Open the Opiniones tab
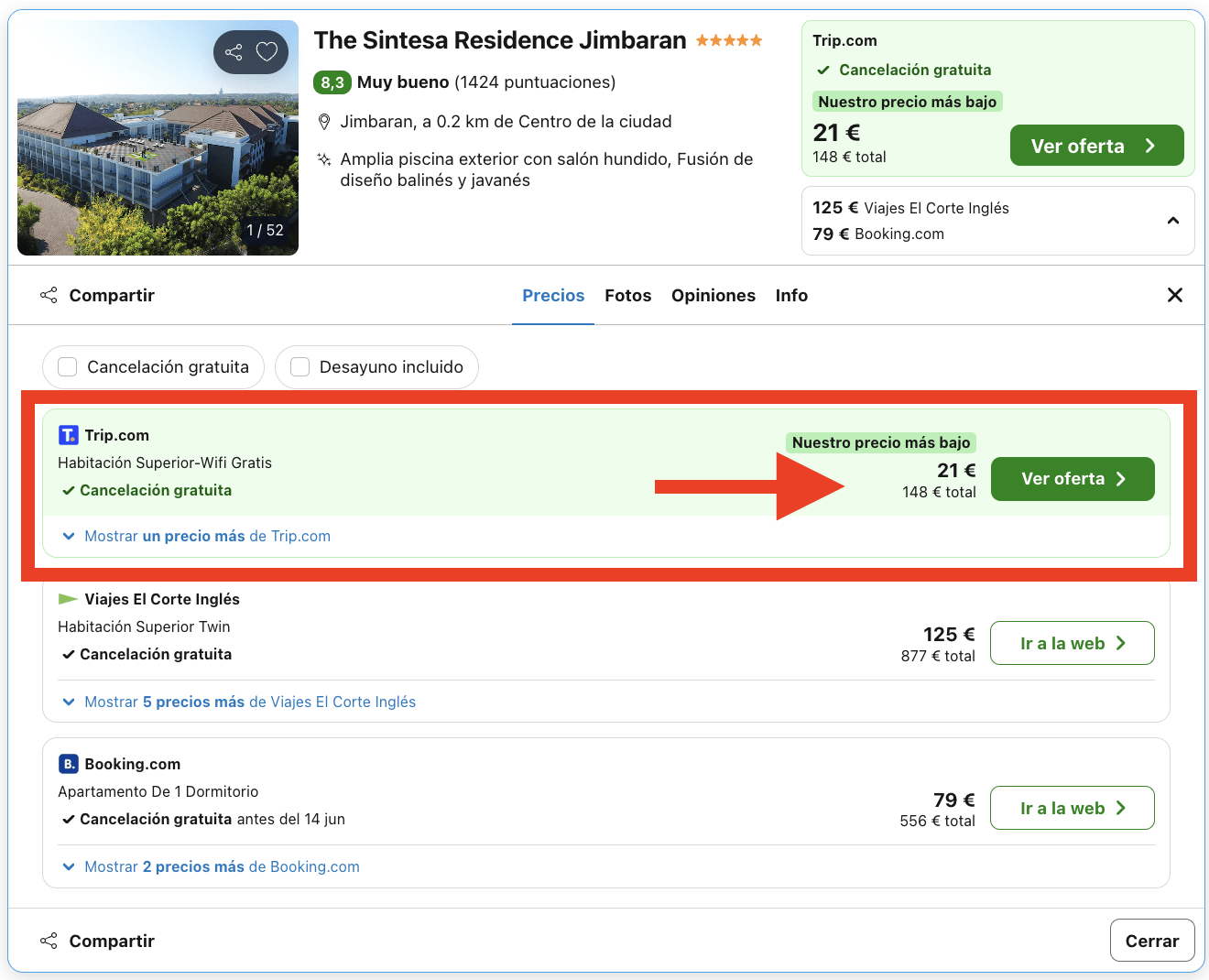This screenshot has height=980, width=1209. click(713, 296)
